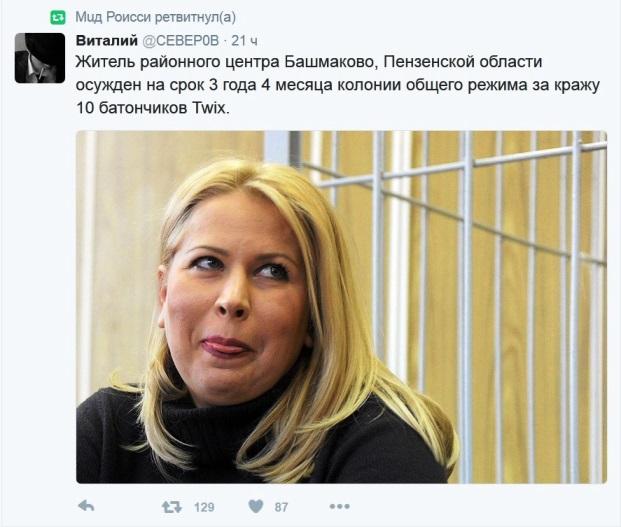Click the Пензенской области text in the tweet
Screen dimensions: 621x527
point(463,62)
